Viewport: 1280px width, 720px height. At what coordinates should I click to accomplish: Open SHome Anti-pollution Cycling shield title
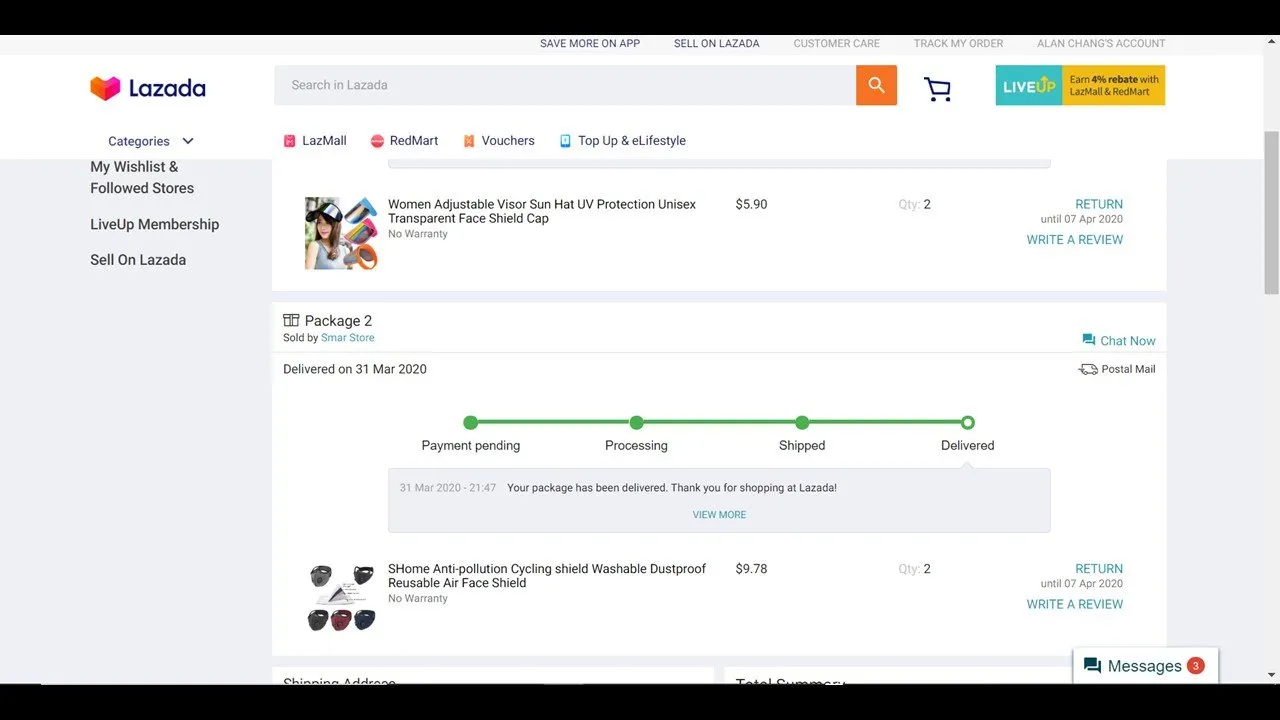point(547,576)
